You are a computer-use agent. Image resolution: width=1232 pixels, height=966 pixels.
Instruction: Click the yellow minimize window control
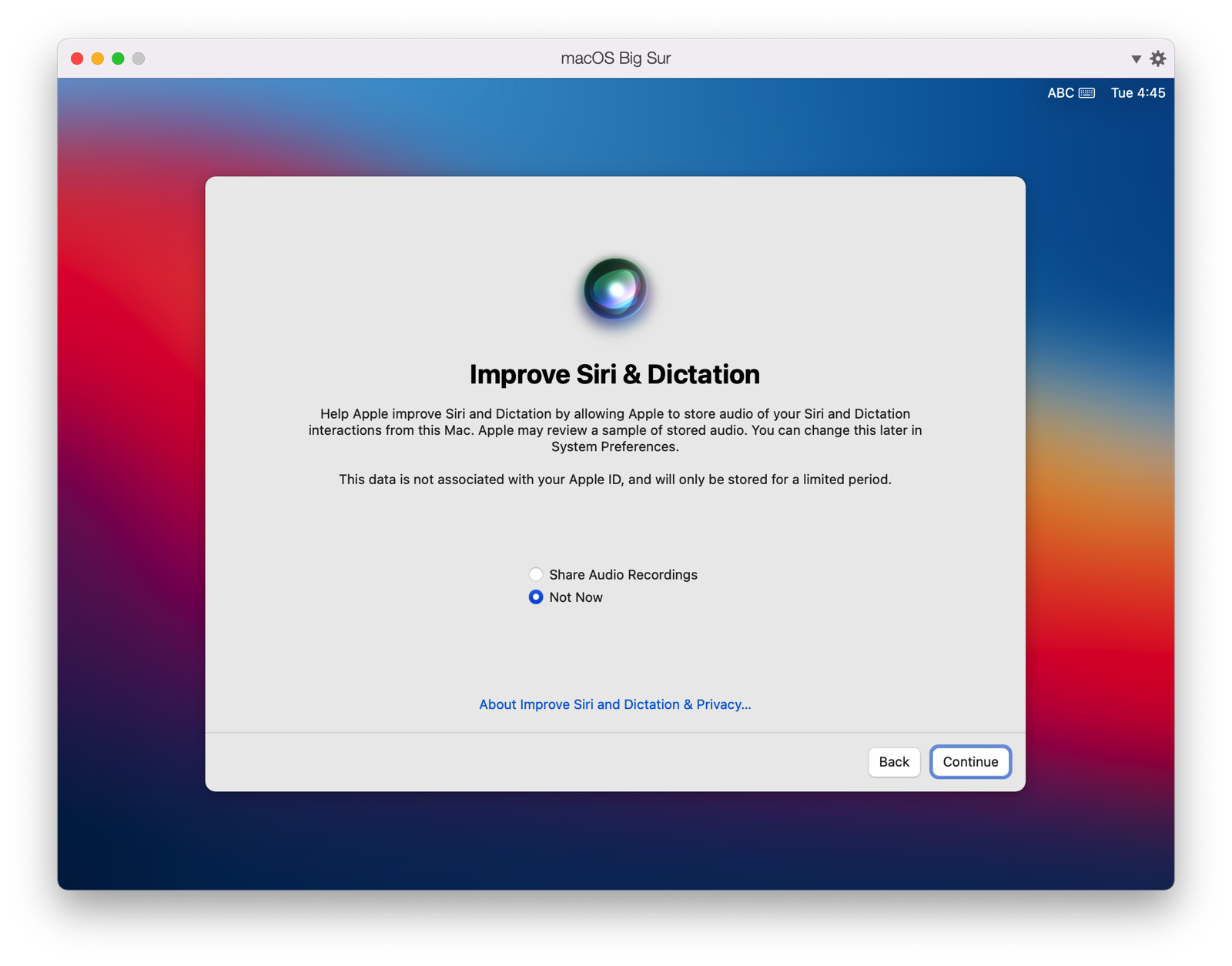coord(96,58)
